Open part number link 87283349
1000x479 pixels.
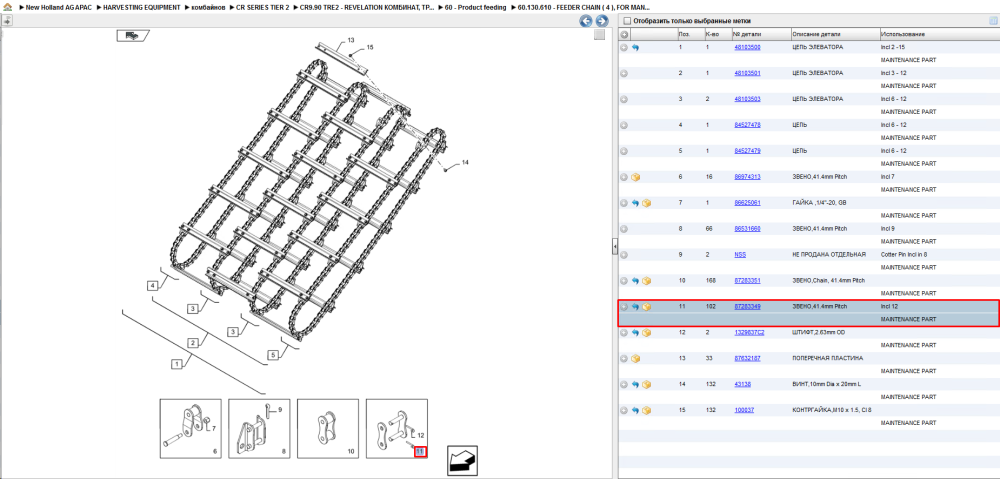coord(747,307)
